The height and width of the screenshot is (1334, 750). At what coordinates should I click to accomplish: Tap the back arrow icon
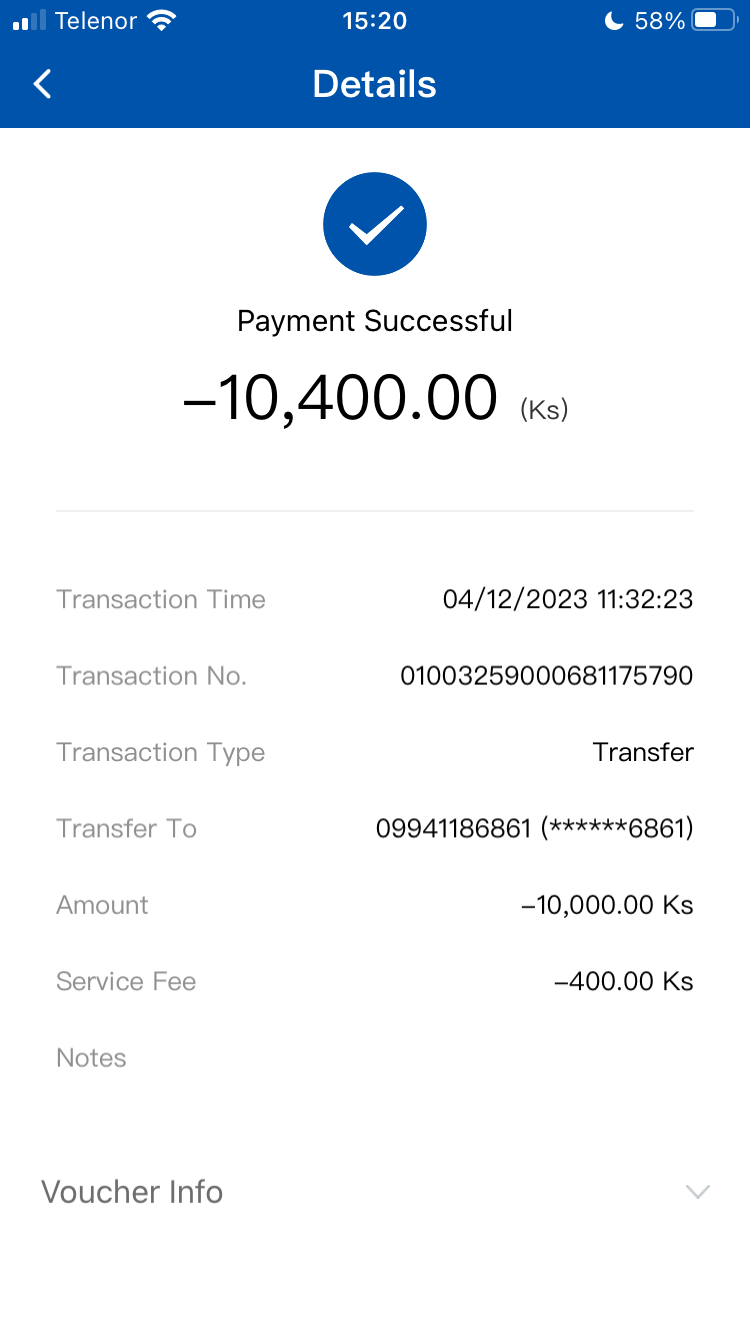[42, 84]
